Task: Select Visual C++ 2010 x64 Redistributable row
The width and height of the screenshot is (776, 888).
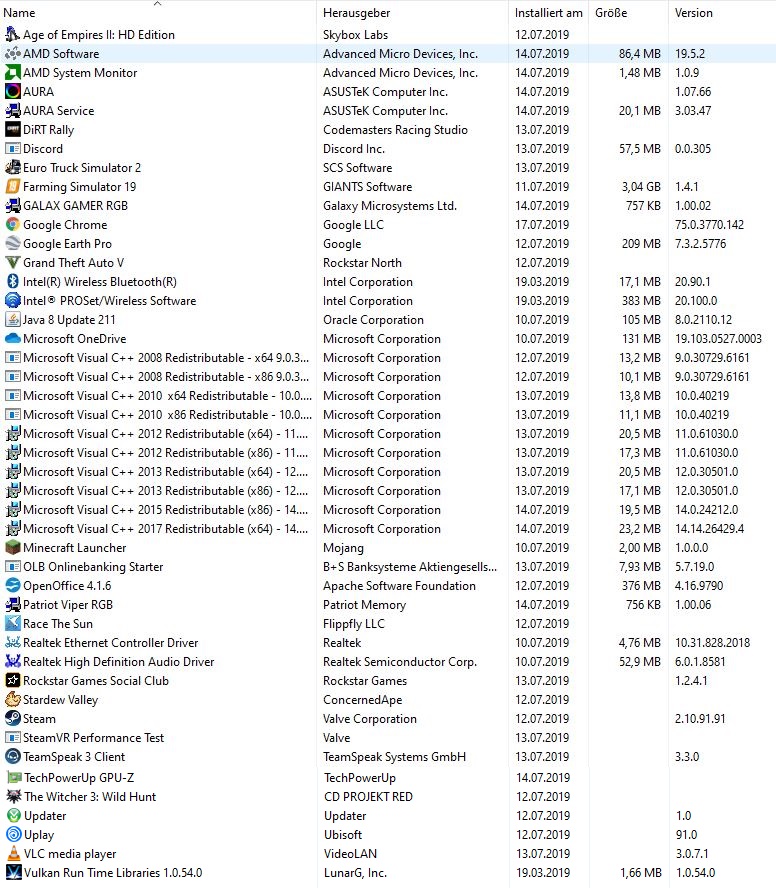Action: 388,396
